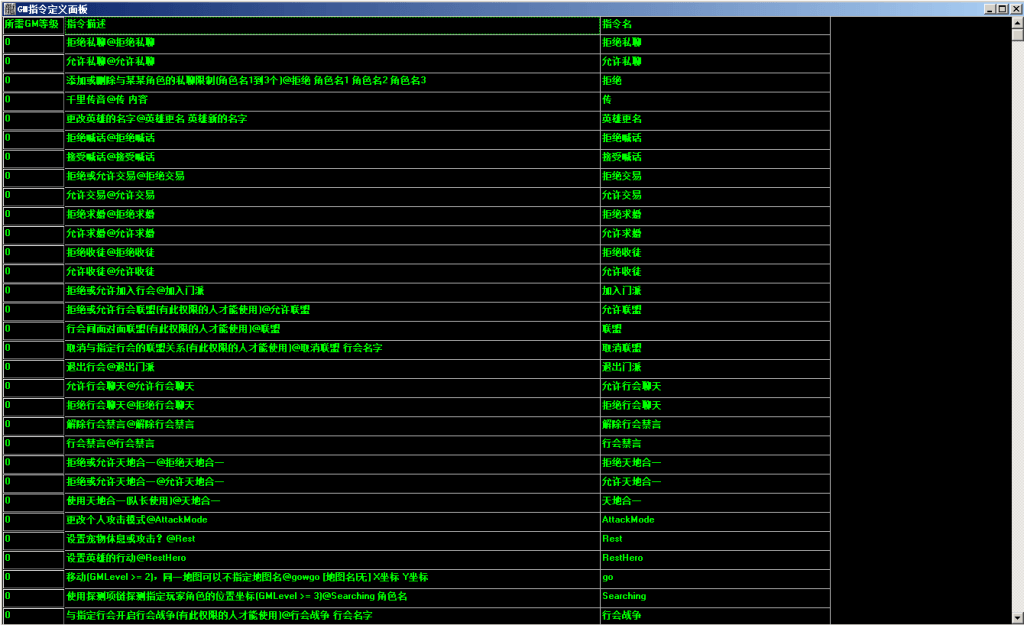Click the GM level cell for 英雄更名 row
1024x625 pixels.
pos(33,119)
